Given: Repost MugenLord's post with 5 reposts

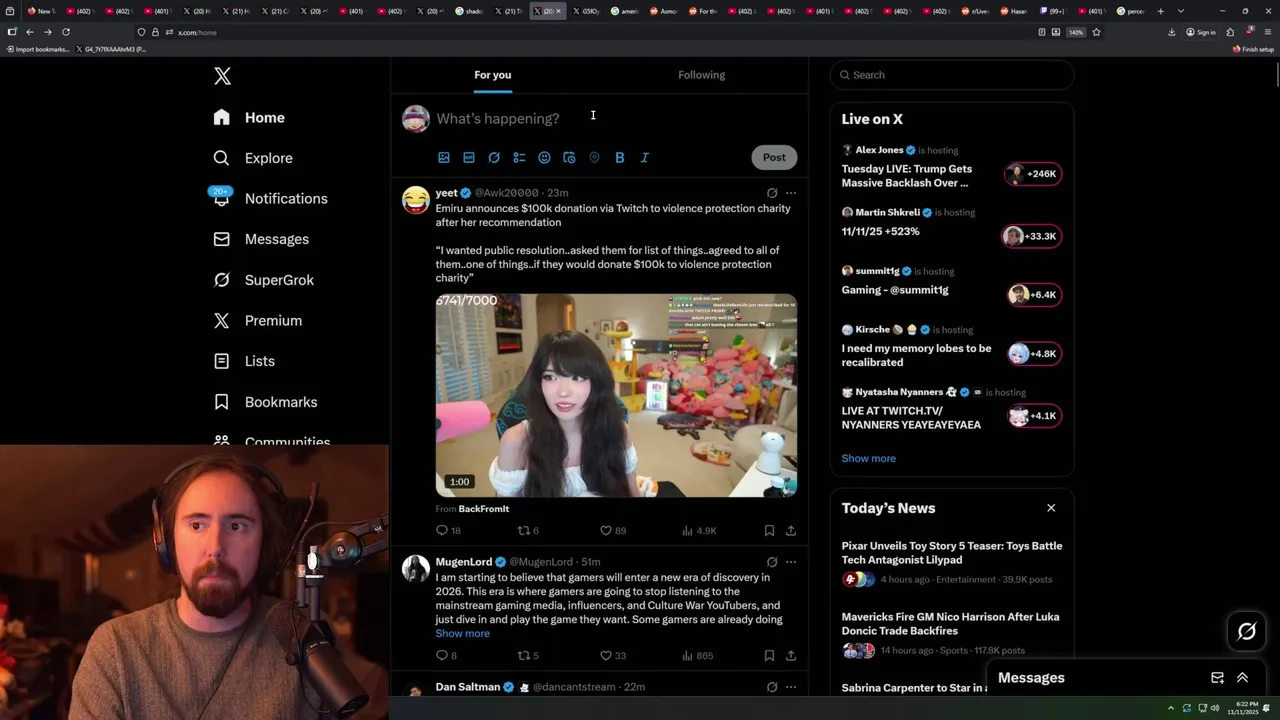Looking at the screenshot, I should coord(527,656).
